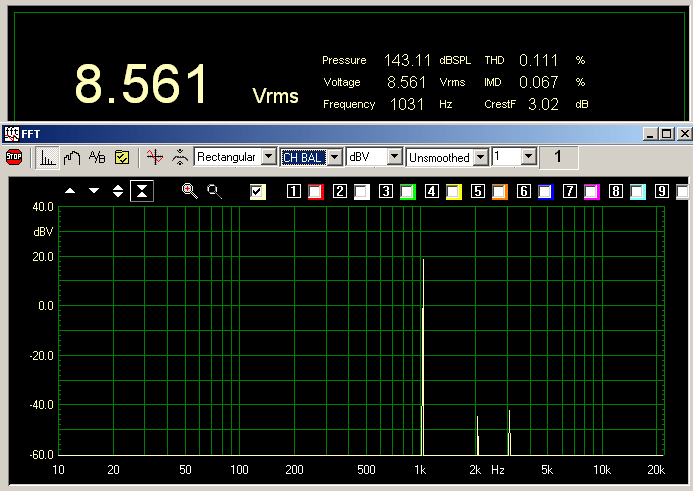Open the Rectangular window dropdown
This screenshot has width=693, height=491.
pos(268,157)
